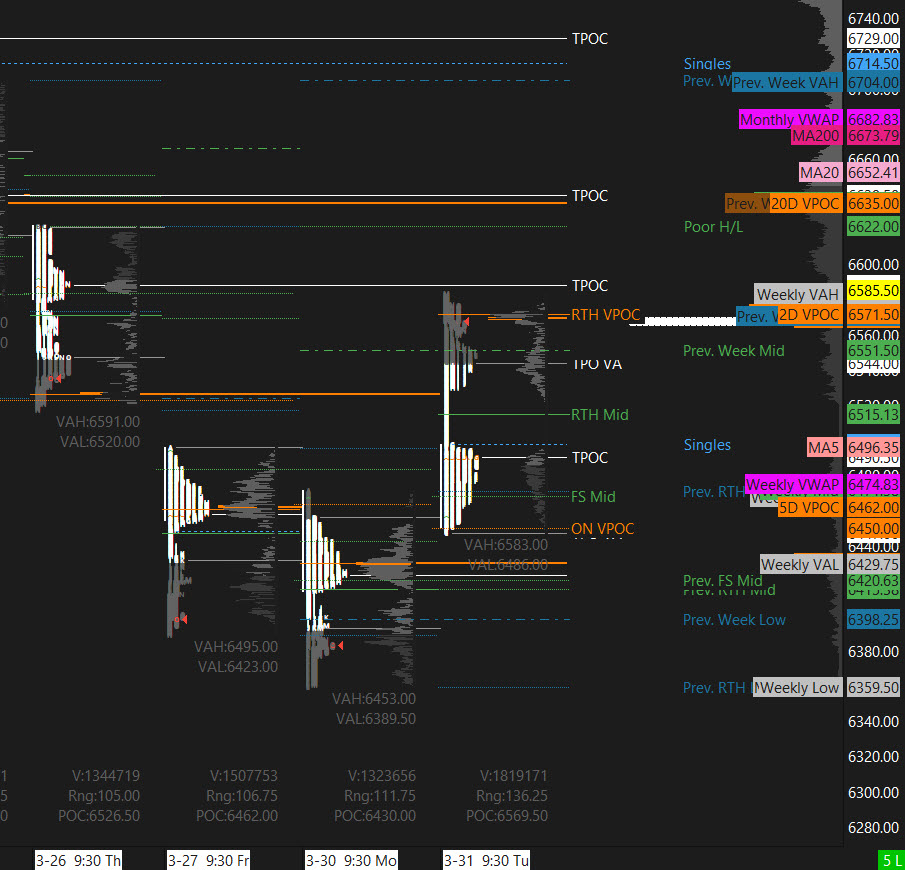
Task: Select the 3-31 9:30 Tu date marker
Action: (486, 860)
